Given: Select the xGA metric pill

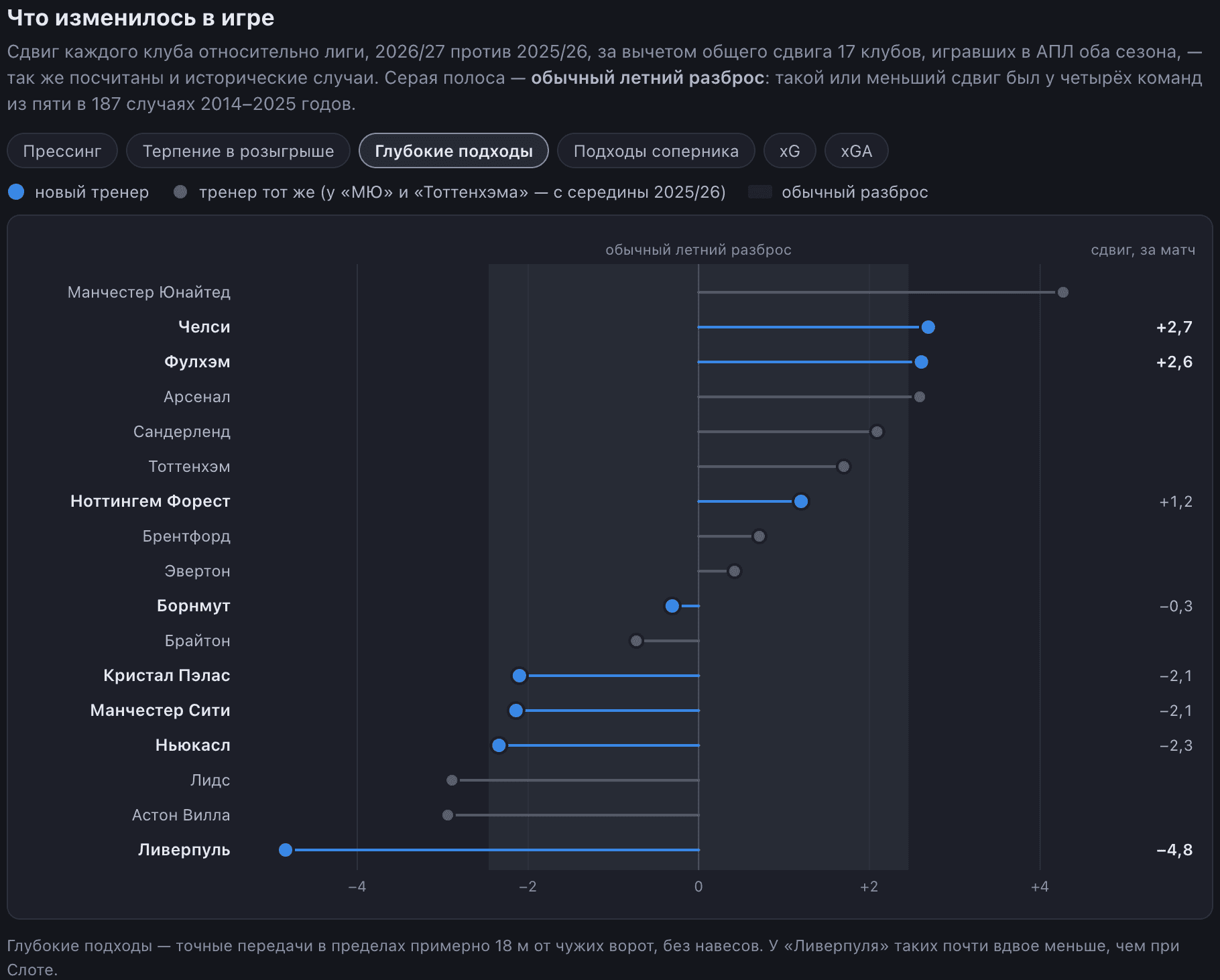Looking at the screenshot, I should (x=856, y=151).
